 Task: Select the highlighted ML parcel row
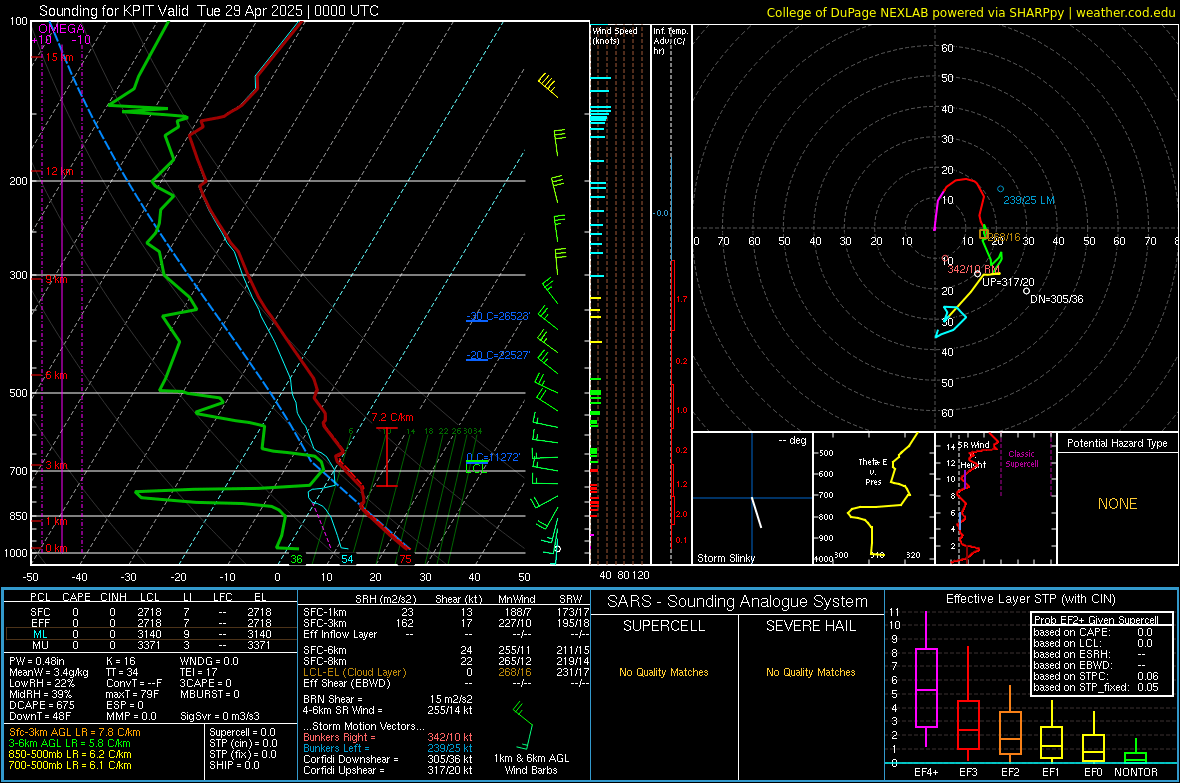coord(151,634)
